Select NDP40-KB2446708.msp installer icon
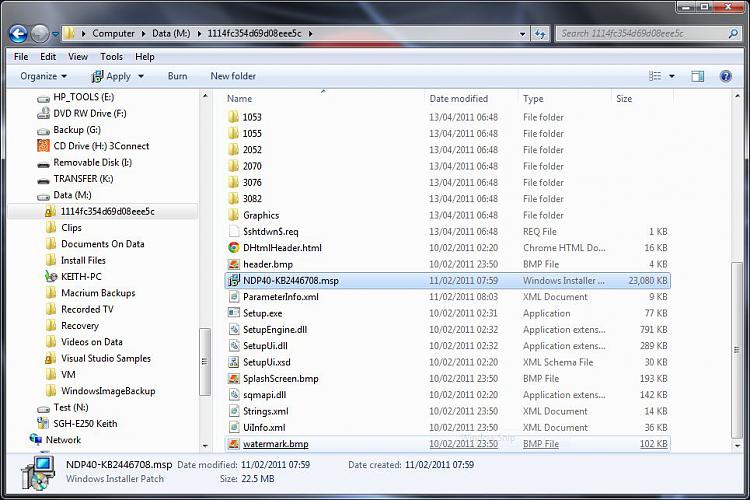 tap(233, 280)
